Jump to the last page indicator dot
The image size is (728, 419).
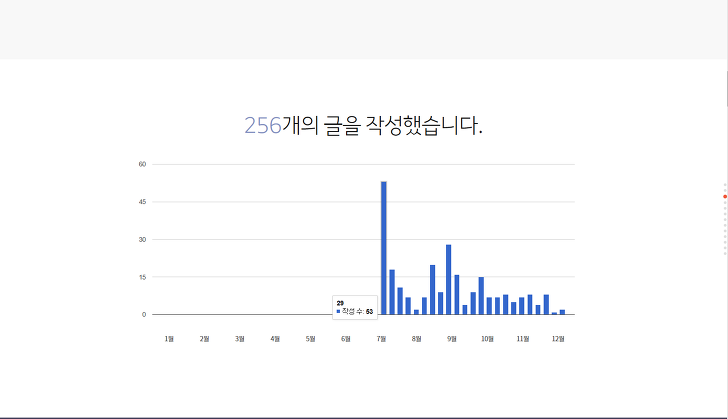725,254
